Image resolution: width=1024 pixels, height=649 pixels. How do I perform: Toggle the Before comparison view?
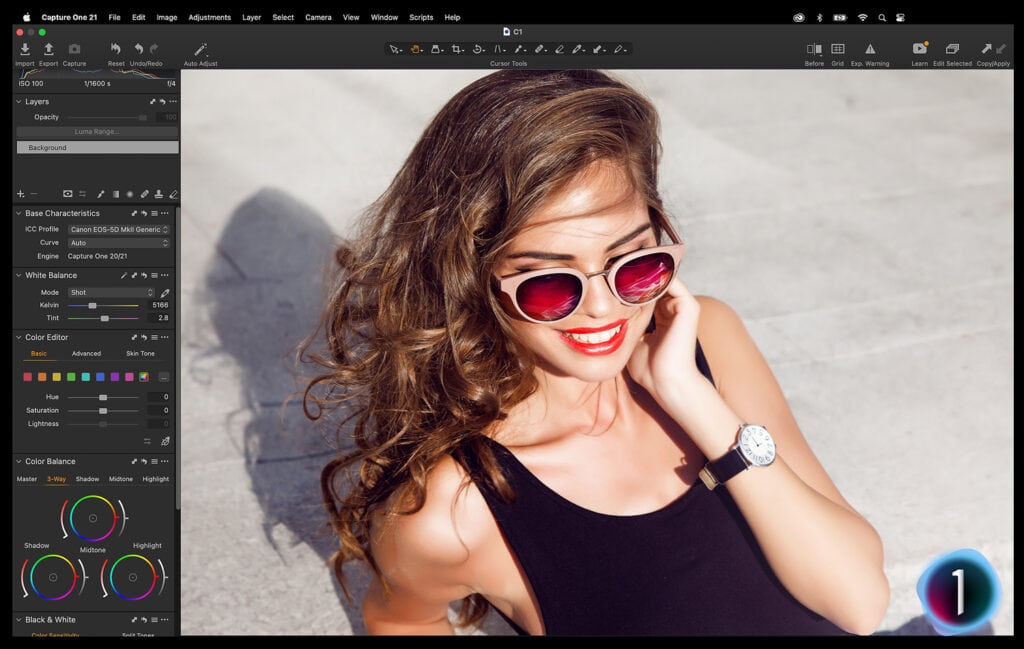point(814,49)
